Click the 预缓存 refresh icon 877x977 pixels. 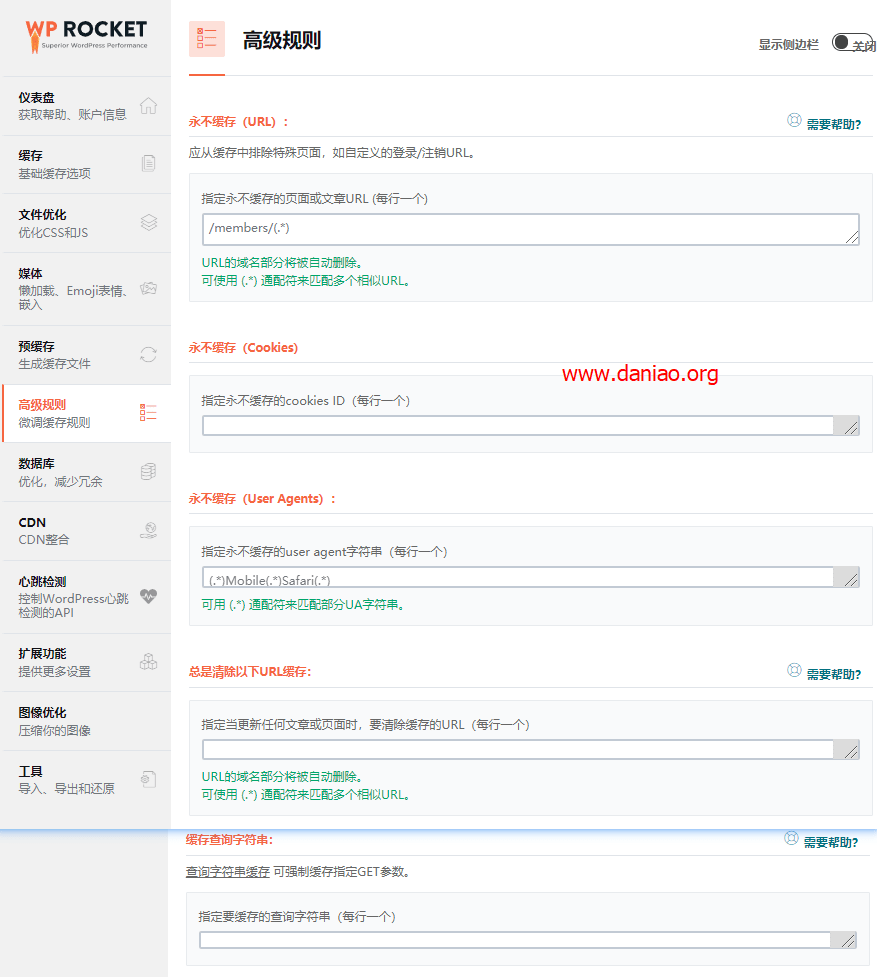pyautogui.click(x=148, y=355)
